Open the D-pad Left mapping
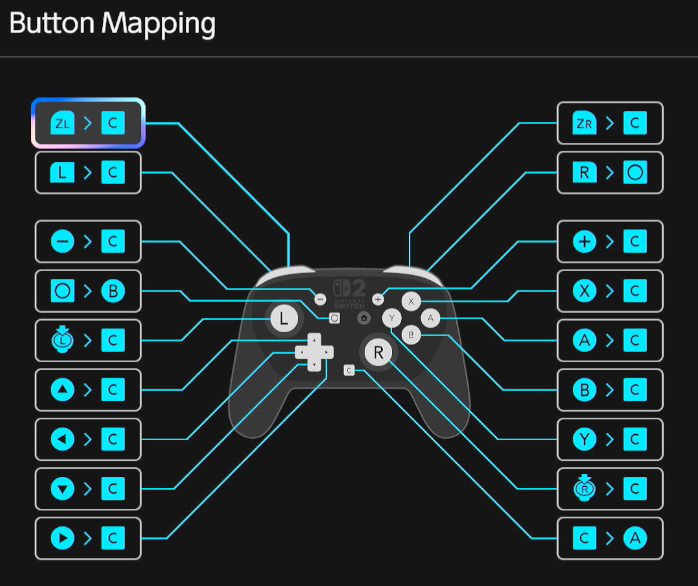This screenshot has width=698, height=586. 88,439
